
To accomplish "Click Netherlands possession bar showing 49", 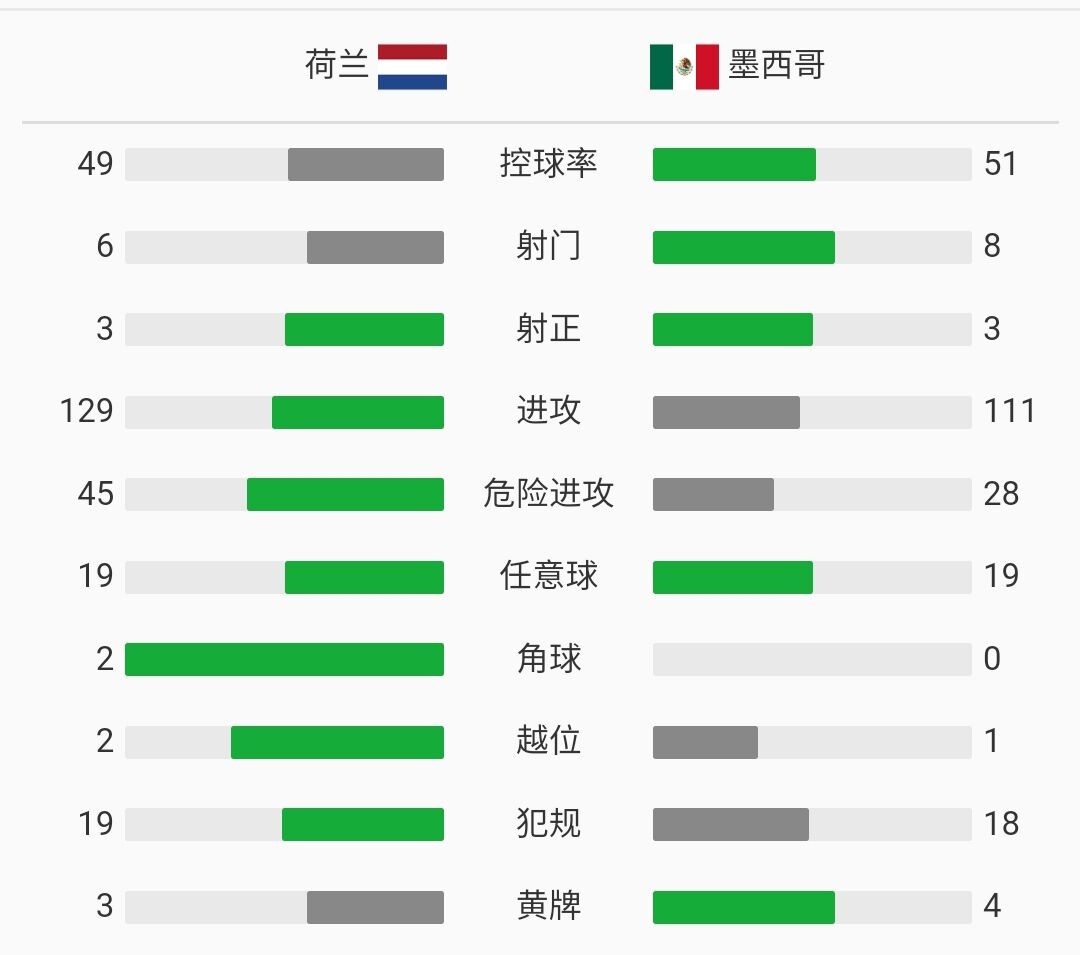I will 284,165.
